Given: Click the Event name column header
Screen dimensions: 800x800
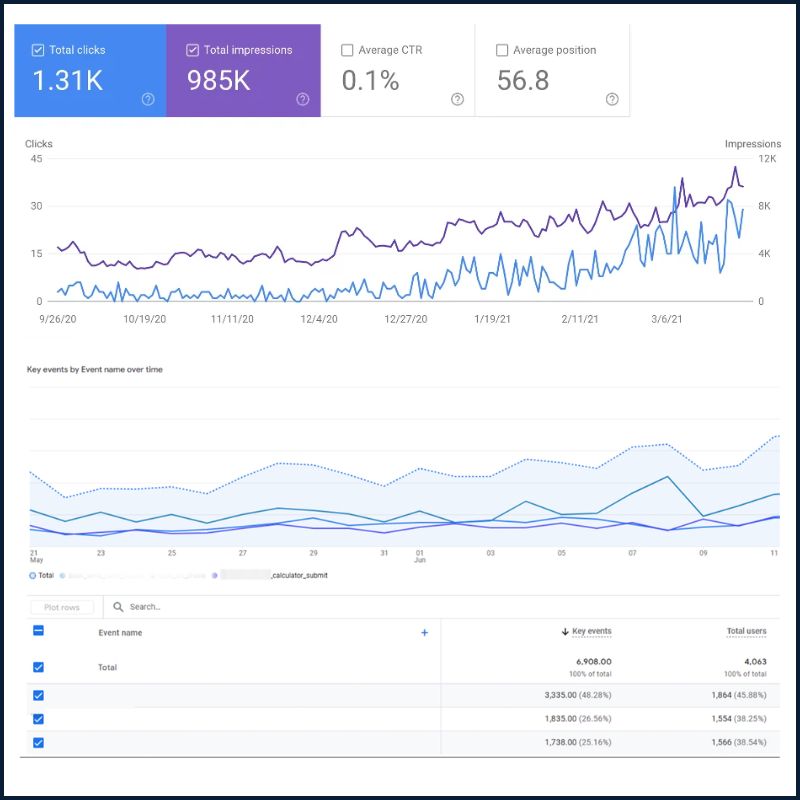Looking at the screenshot, I should tap(120, 633).
